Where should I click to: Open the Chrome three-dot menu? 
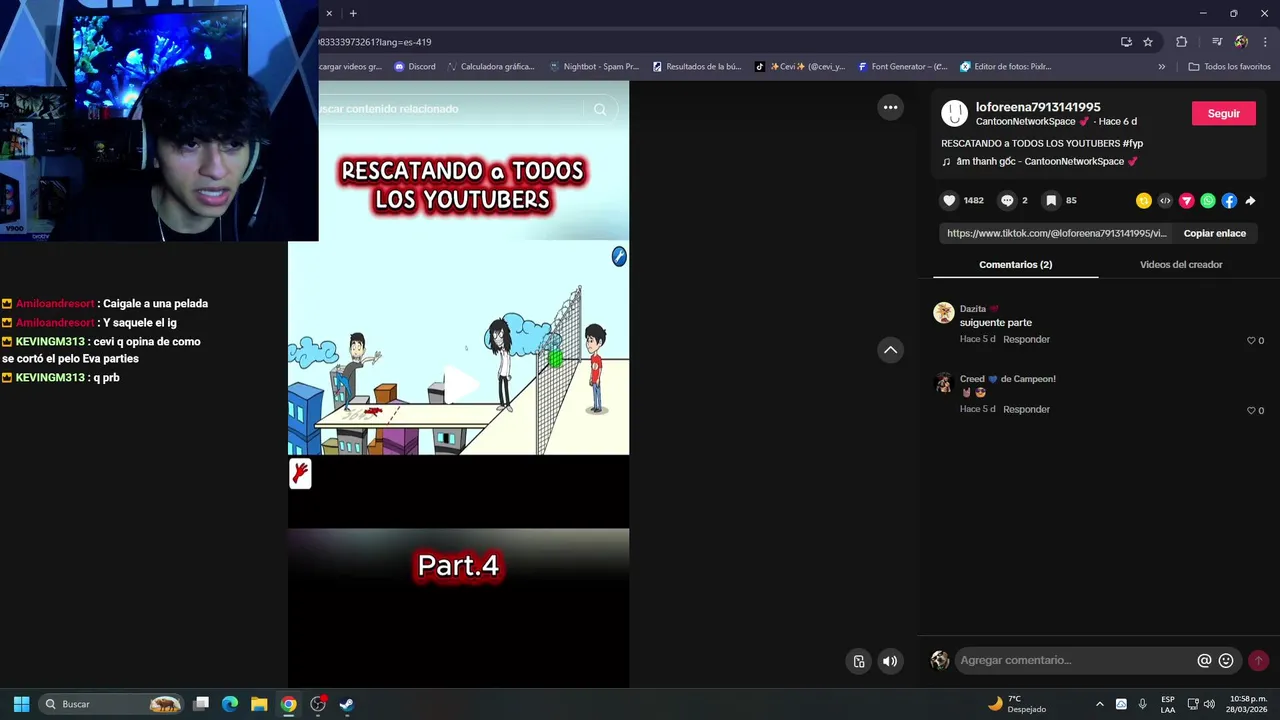pos(1265,42)
